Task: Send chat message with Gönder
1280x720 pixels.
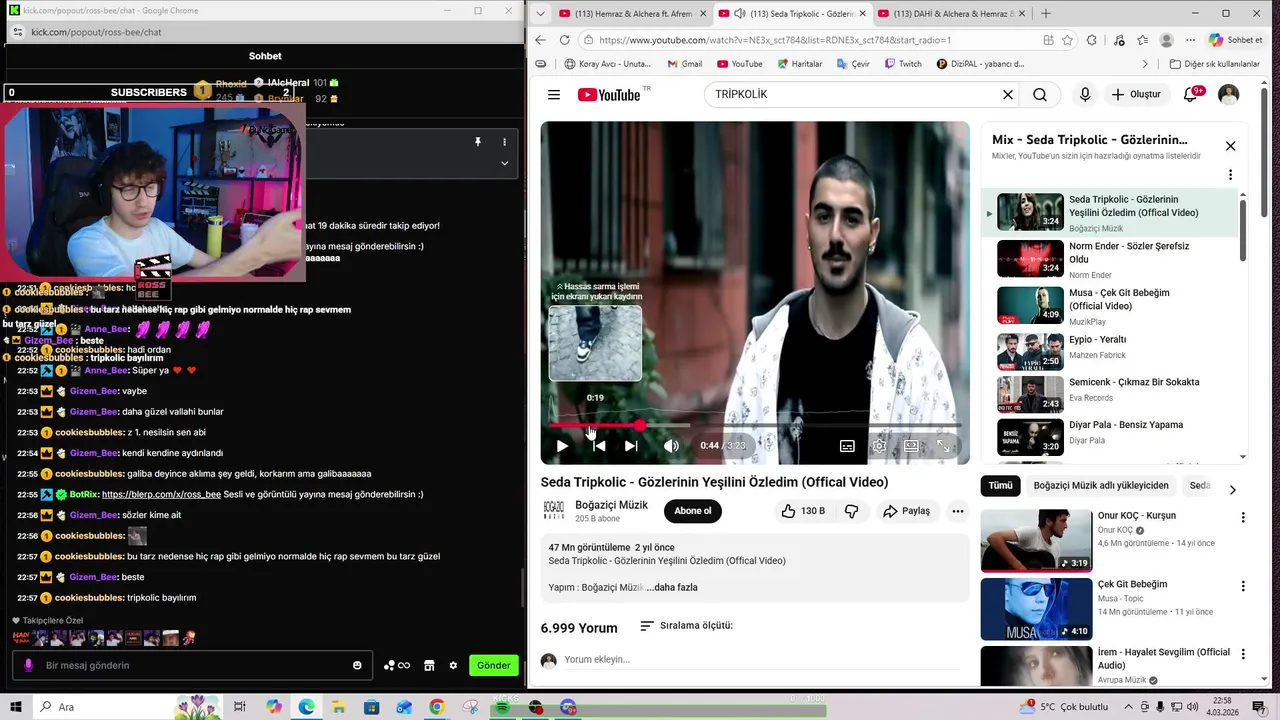Action: pos(493,665)
